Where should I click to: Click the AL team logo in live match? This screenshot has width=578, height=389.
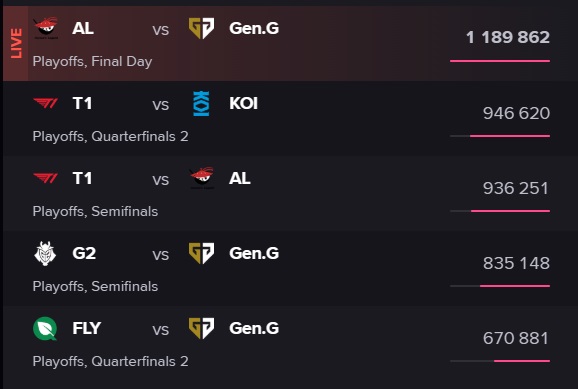click(x=46, y=28)
